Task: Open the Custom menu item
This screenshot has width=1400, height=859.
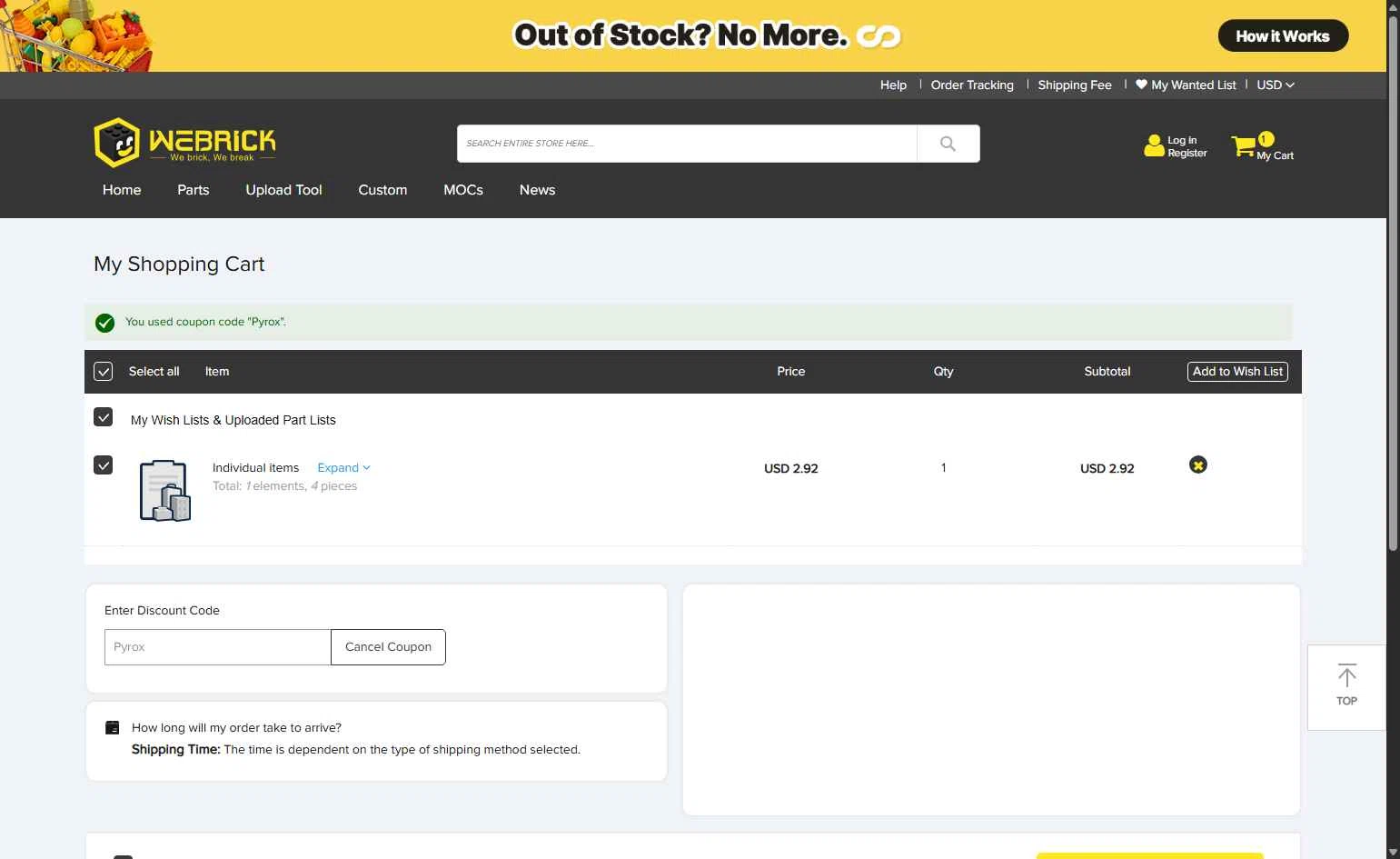Action: click(382, 190)
